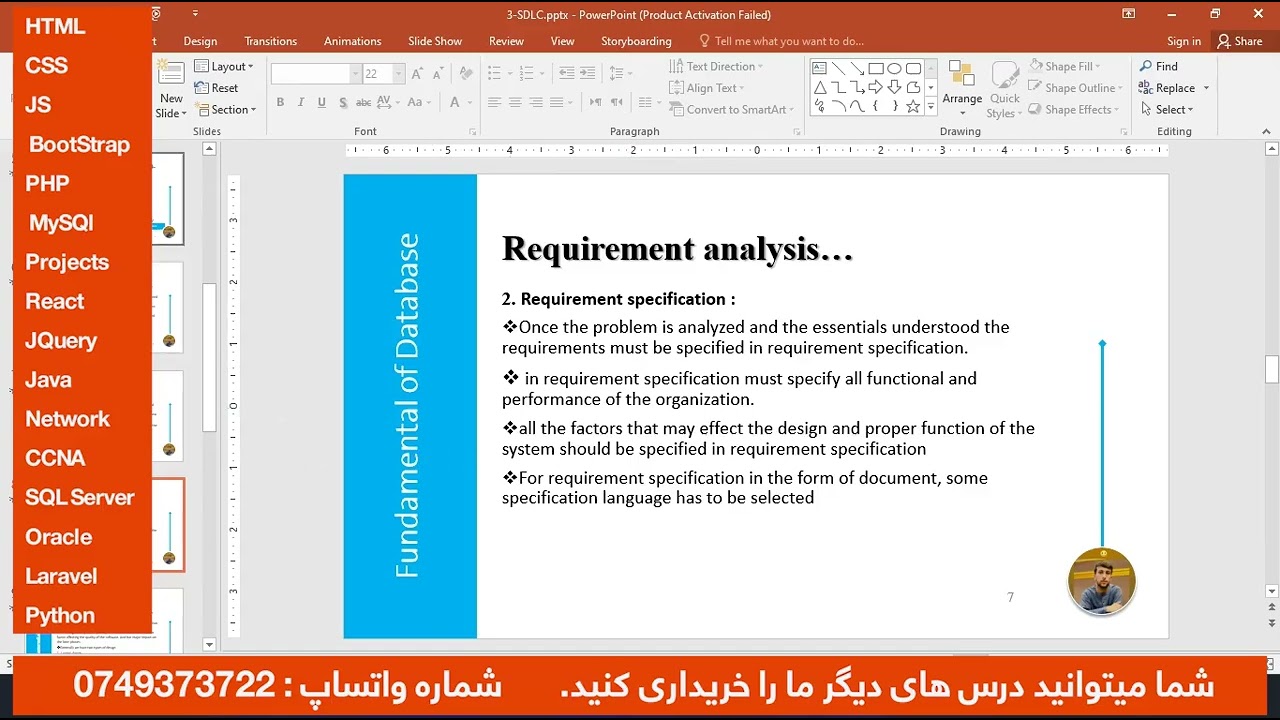Image resolution: width=1280 pixels, height=720 pixels.
Task: Switch to the Storyboarding tab
Action: (636, 41)
